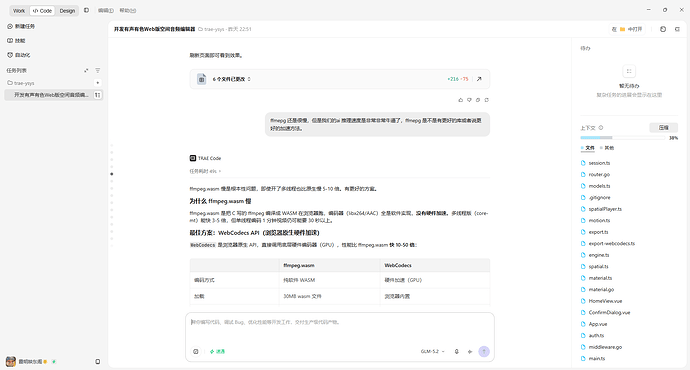The width and height of the screenshot is (690, 370).
Task: Click the sparkle enhance prompt icon
Action: [x=470, y=352]
